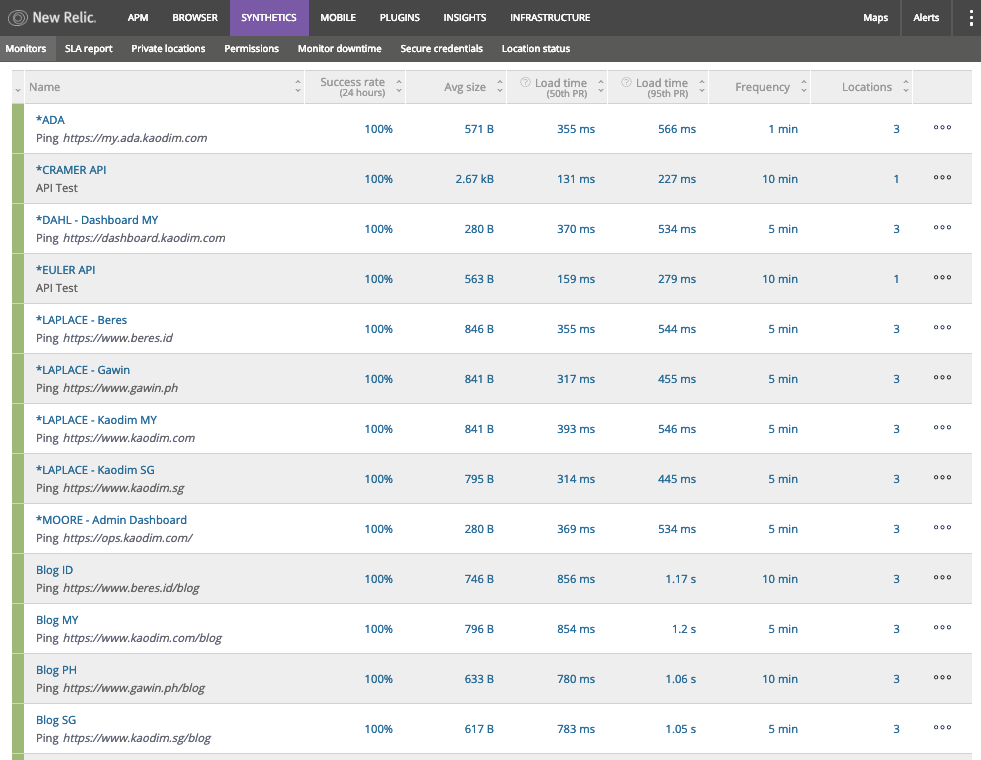Open the INFRASTRUCTURE tab
The height and width of the screenshot is (760, 981).
click(x=550, y=18)
